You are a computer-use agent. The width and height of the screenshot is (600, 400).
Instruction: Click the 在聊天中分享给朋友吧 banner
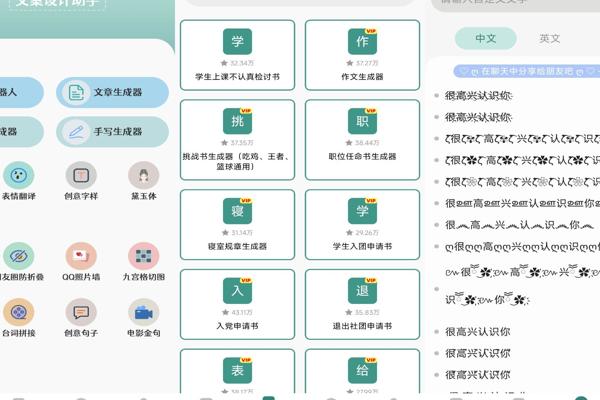[527, 71]
